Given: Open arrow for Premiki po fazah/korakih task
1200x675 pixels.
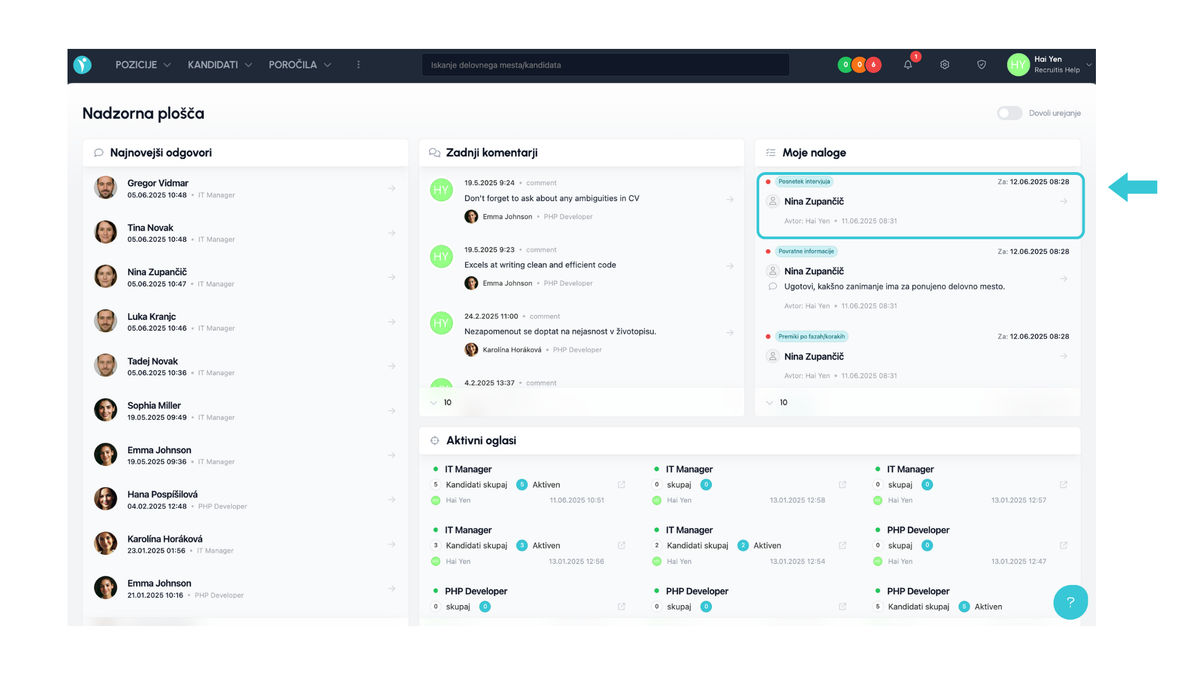Looking at the screenshot, I should [x=1063, y=356].
